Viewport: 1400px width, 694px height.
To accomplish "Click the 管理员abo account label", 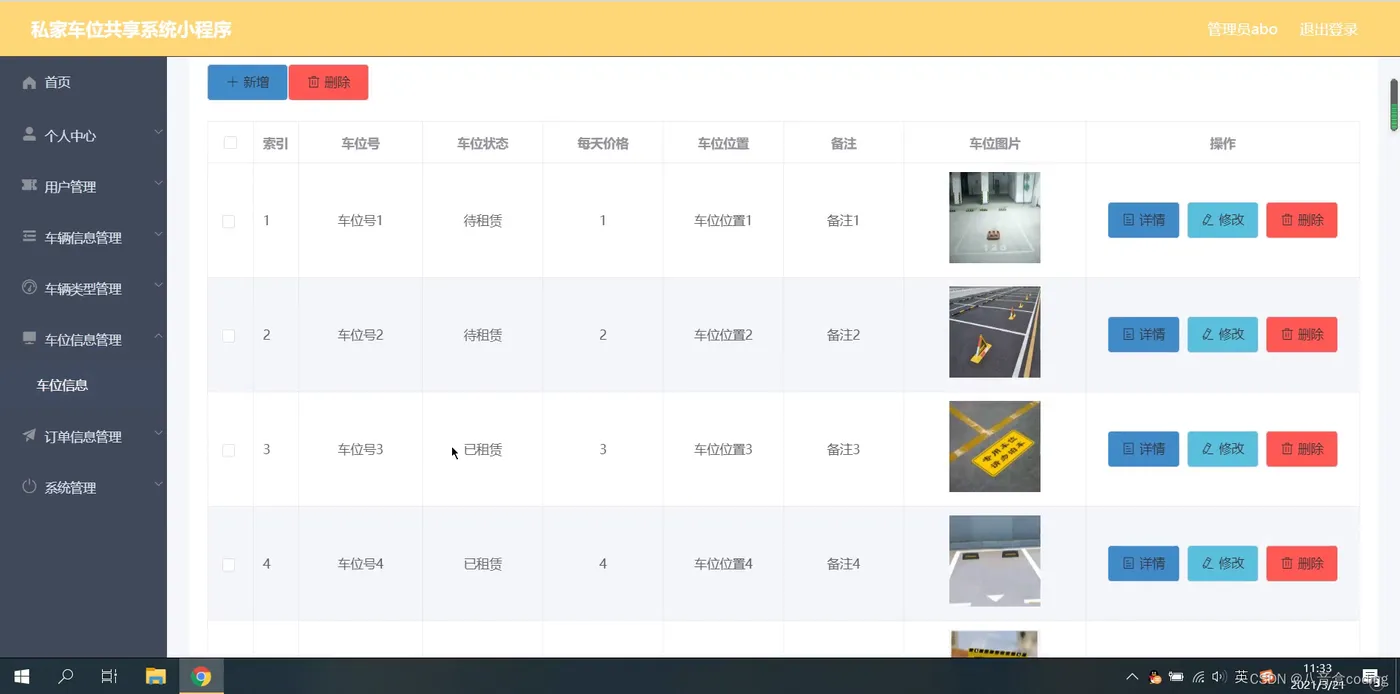I will click(1242, 29).
